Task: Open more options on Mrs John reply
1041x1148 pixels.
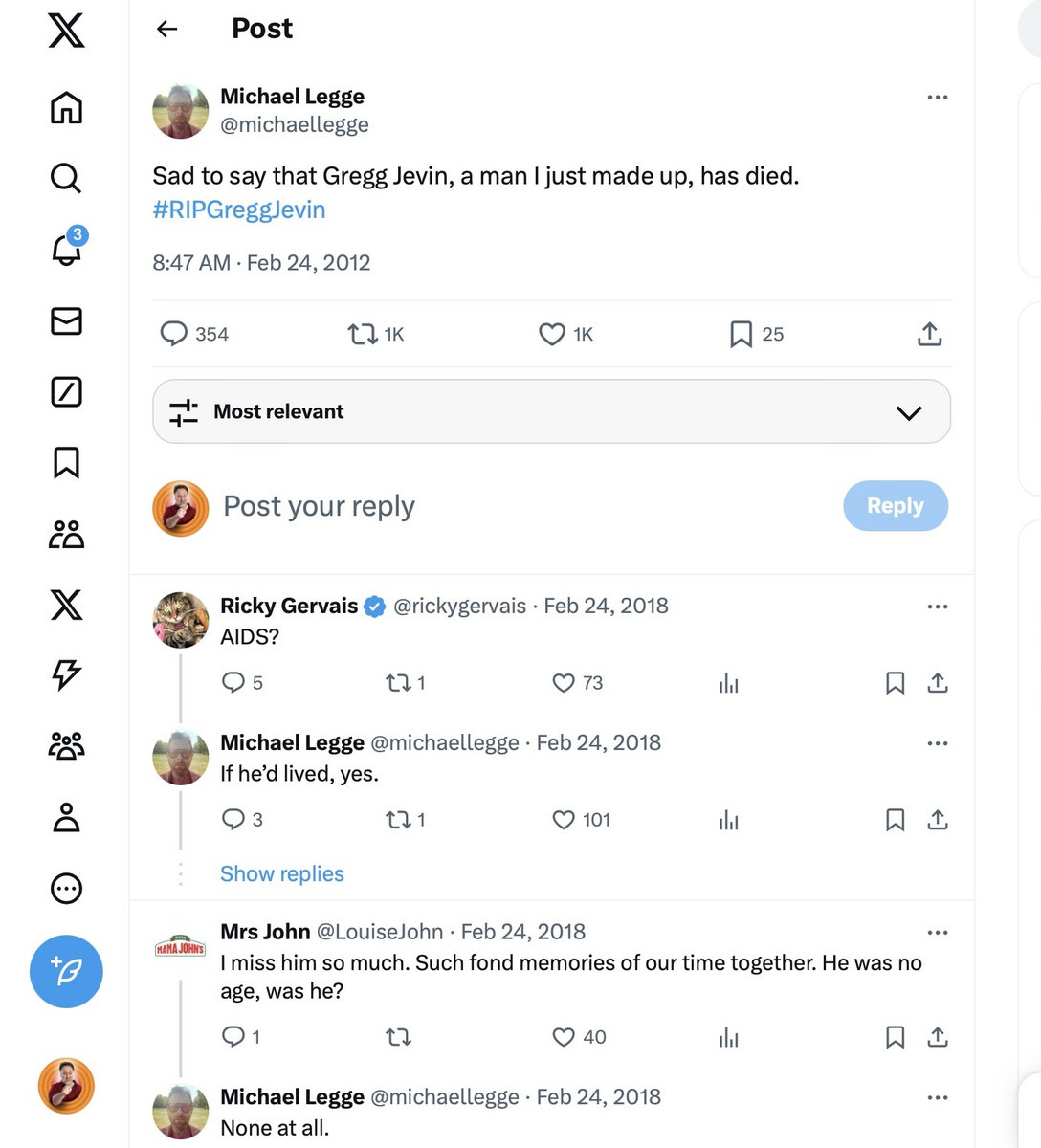Action: tap(937, 933)
